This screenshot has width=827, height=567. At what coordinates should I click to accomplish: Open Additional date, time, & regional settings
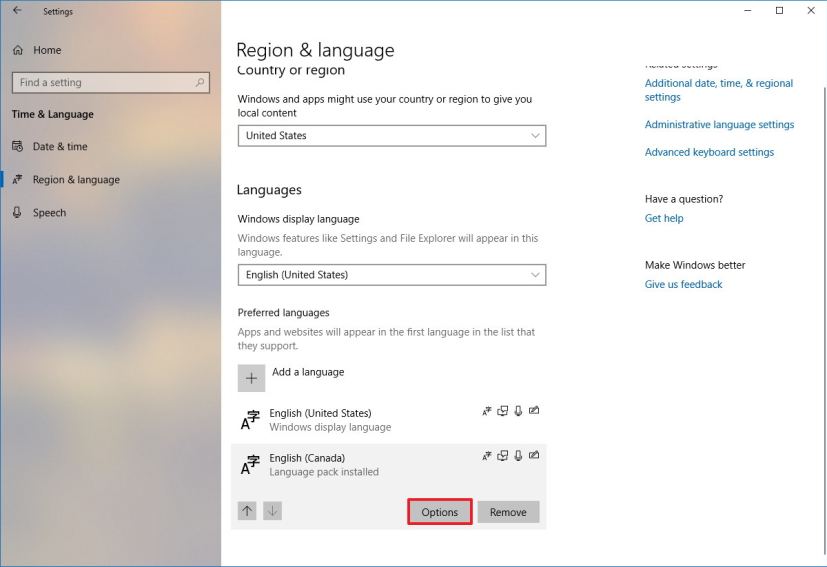click(718, 90)
